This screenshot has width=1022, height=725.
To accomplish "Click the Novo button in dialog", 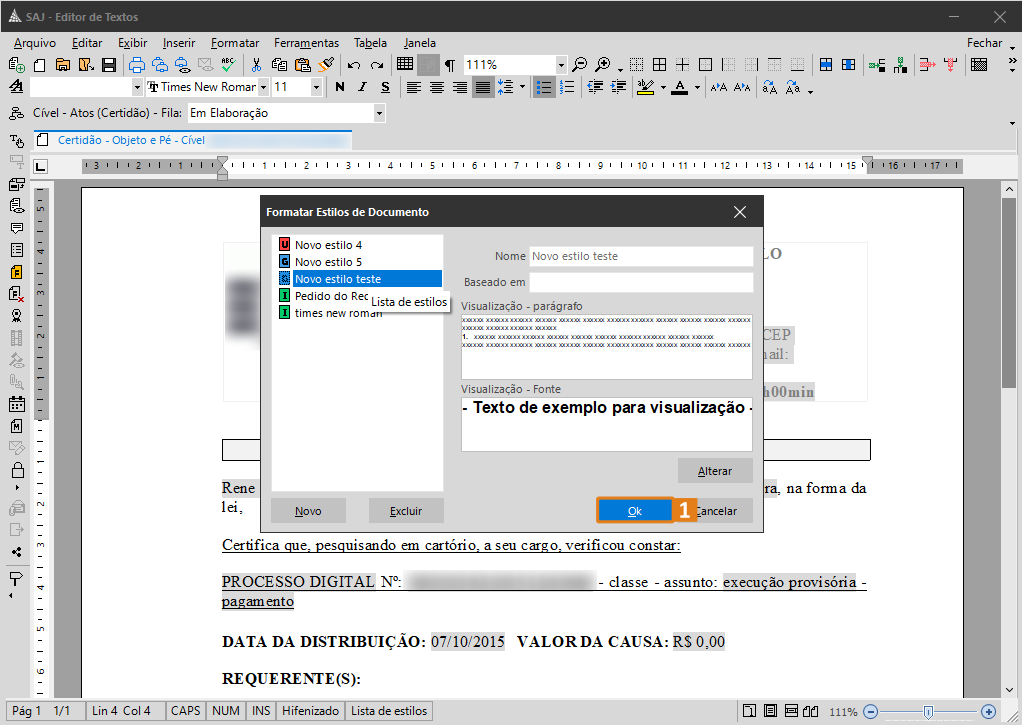I will click(x=308, y=511).
